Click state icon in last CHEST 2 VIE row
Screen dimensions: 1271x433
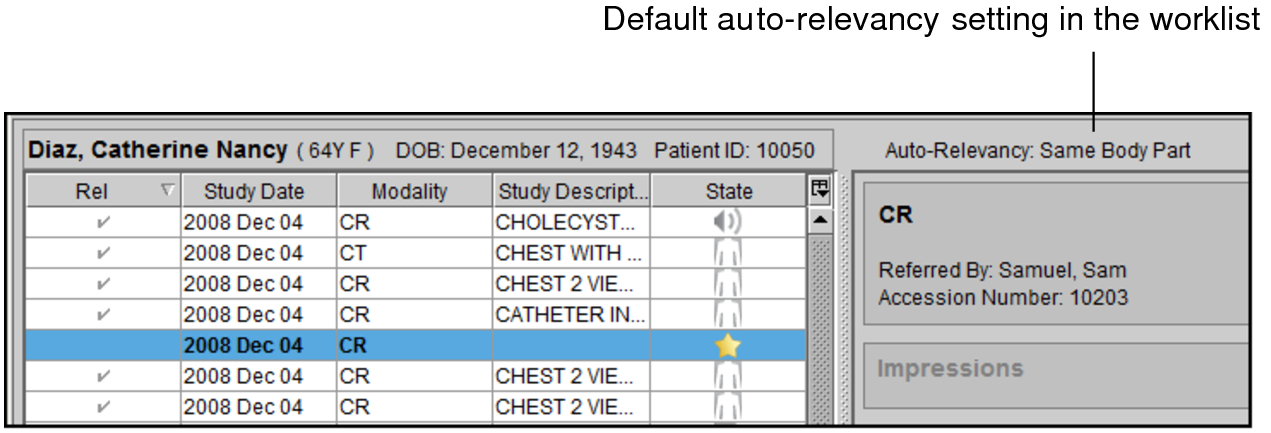coord(728,408)
